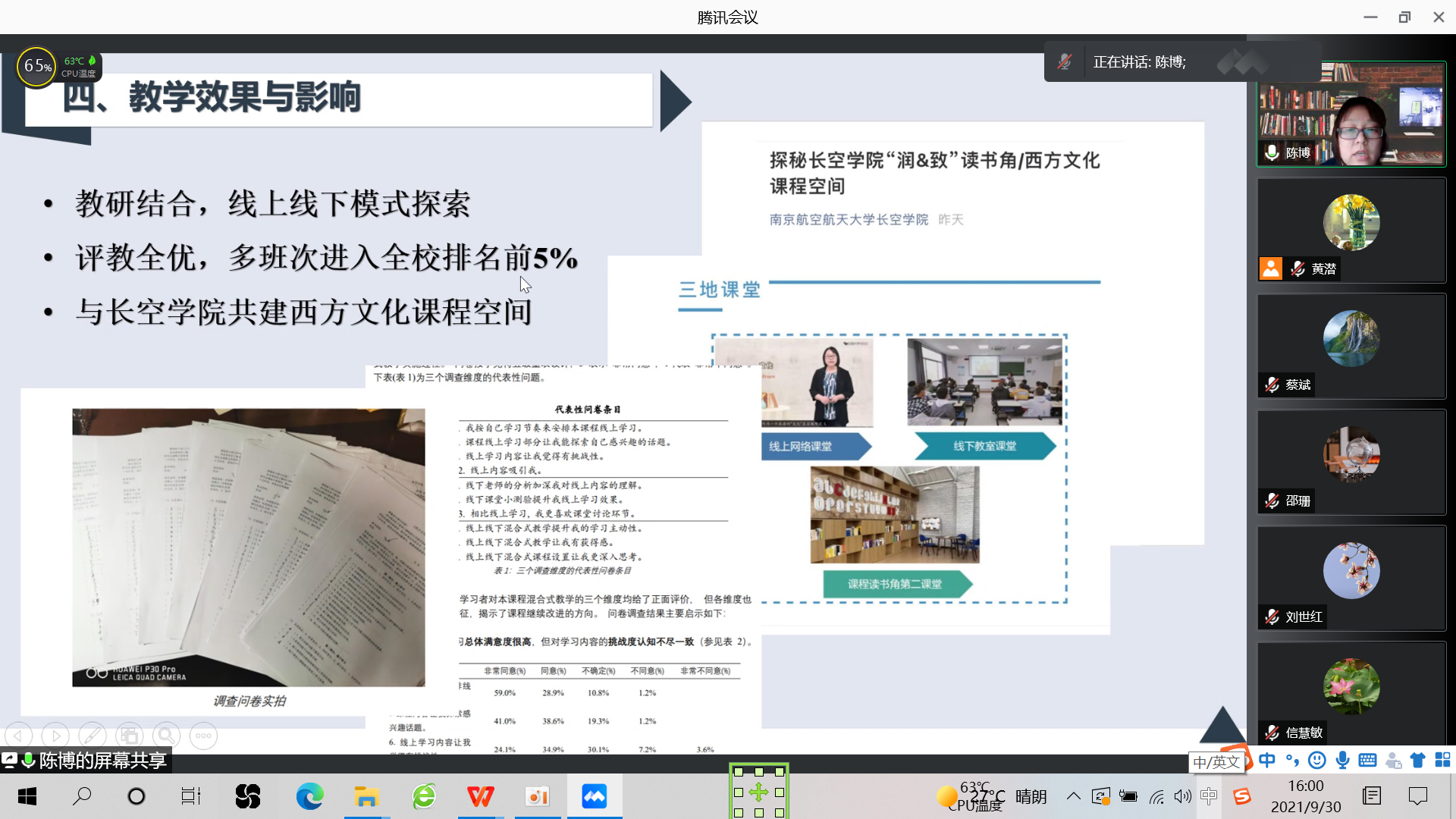This screenshot has height=819, width=1456.
Task: Open the Sogou soft keyboard icon
Action: (x=1367, y=760)
